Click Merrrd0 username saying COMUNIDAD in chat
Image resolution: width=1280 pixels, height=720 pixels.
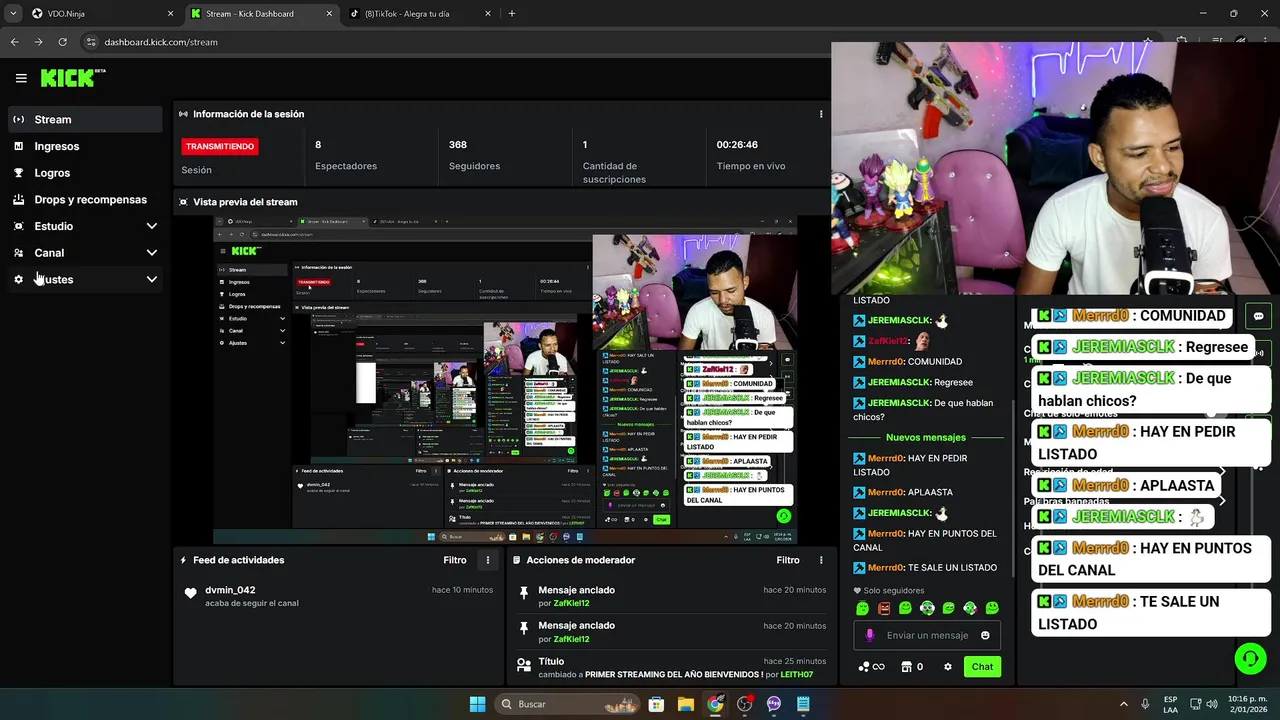pyautogui.click(x=886, y=361)
